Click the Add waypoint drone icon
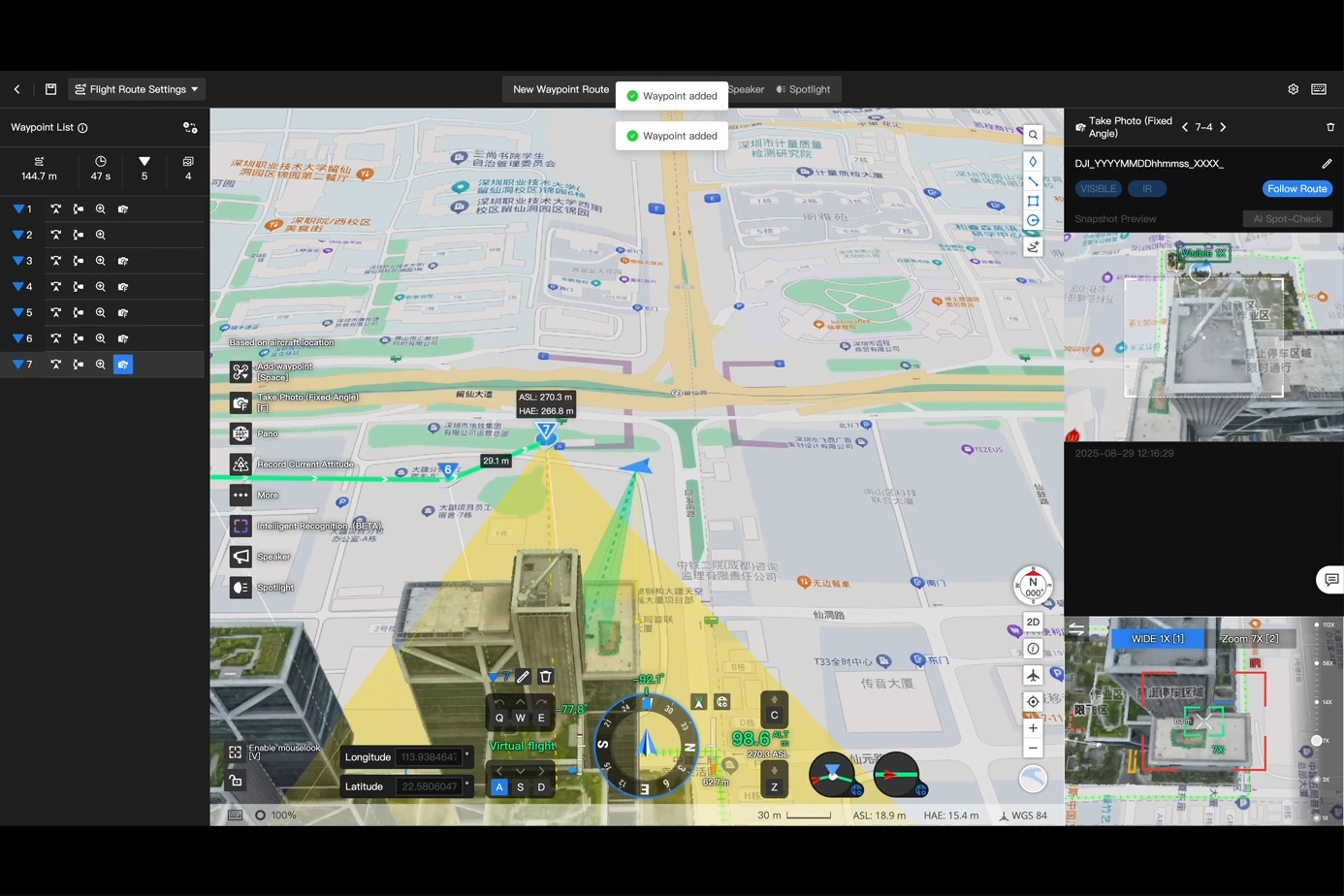Image resolution: width=1344 pixels, height=896 pixels. click(x=240, y=371)
